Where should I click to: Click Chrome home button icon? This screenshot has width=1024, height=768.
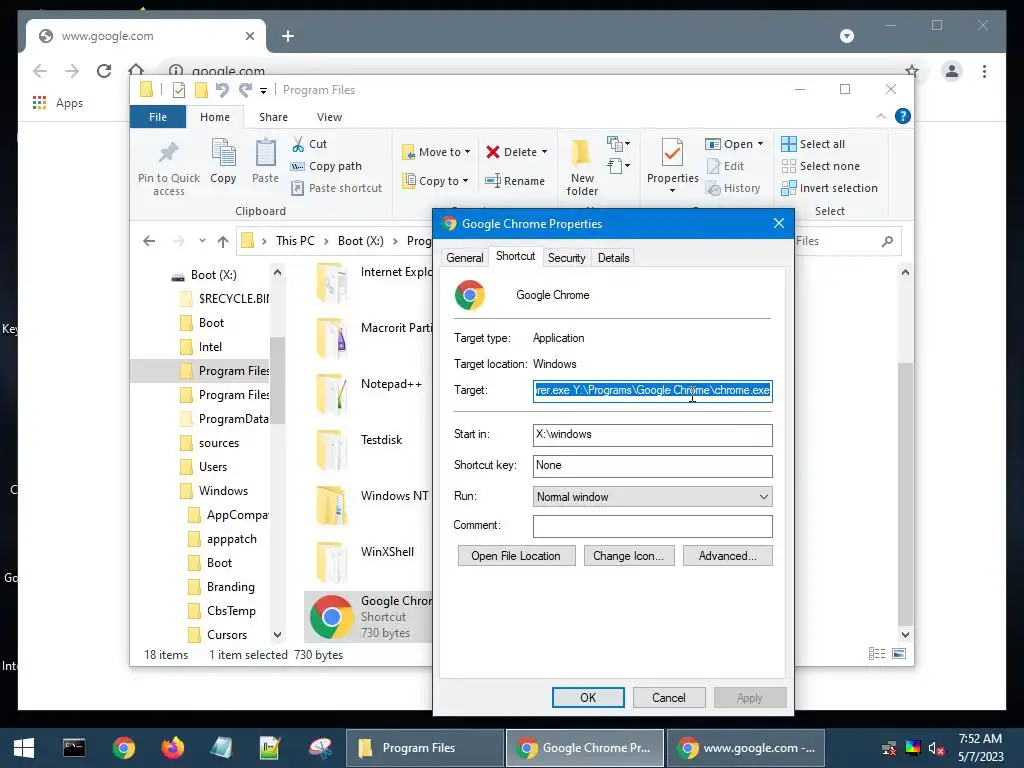pyautogui.click(x=136, y=69)
